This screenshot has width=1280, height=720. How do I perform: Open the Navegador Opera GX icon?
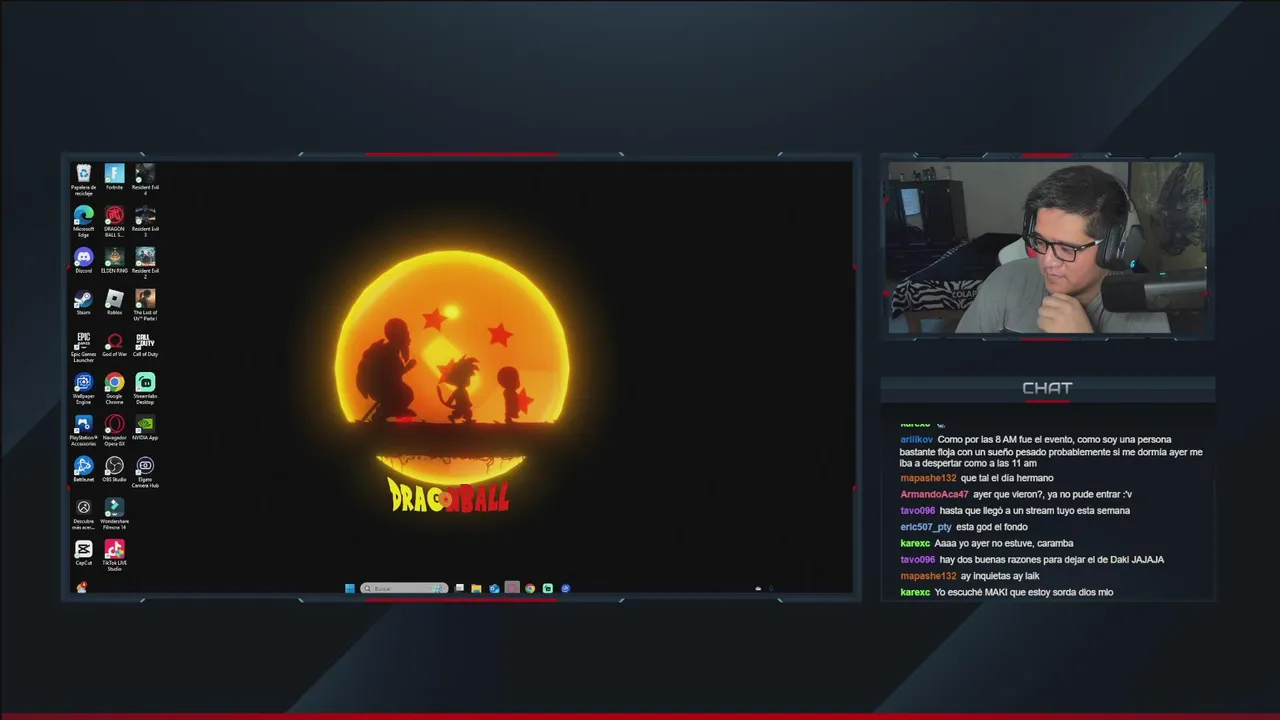point(114,430)
